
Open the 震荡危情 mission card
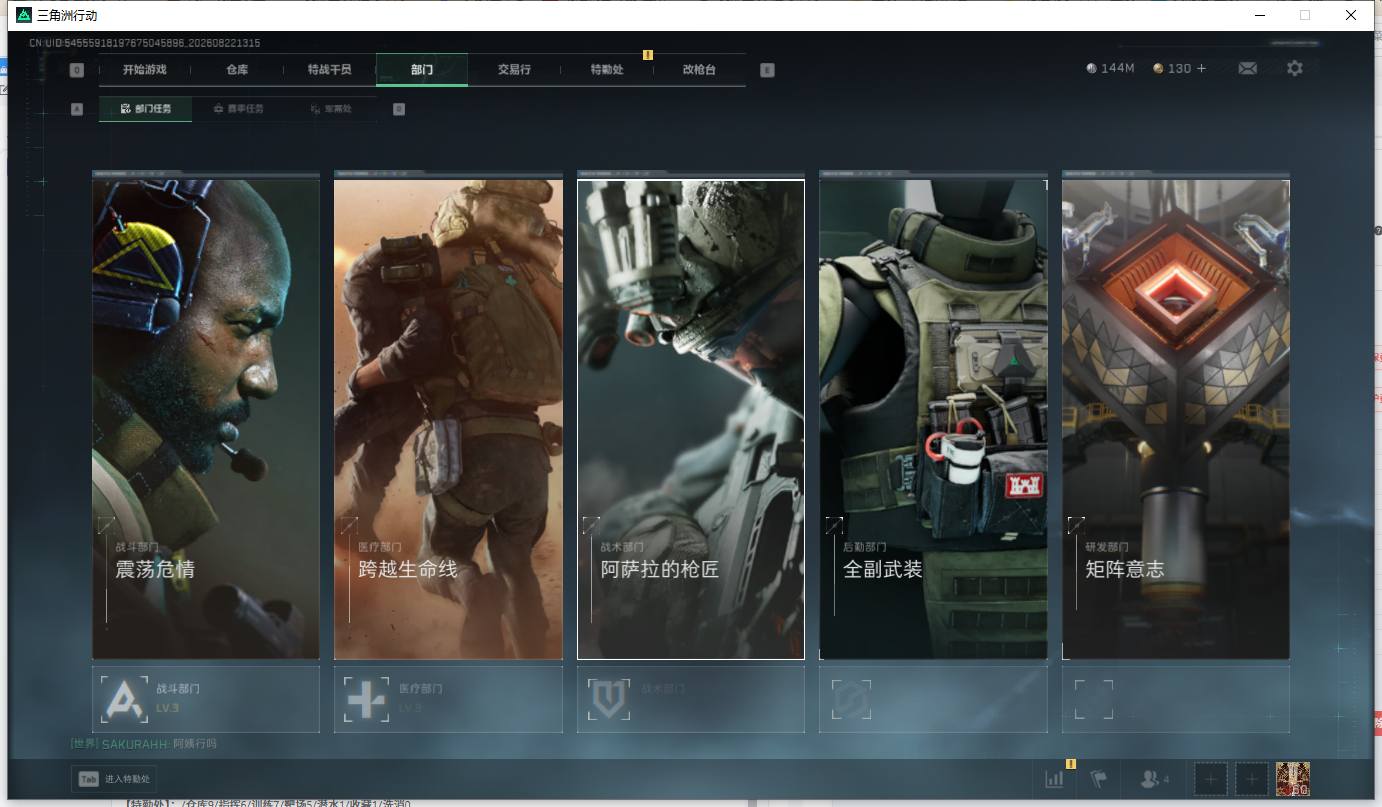point(206,419)
